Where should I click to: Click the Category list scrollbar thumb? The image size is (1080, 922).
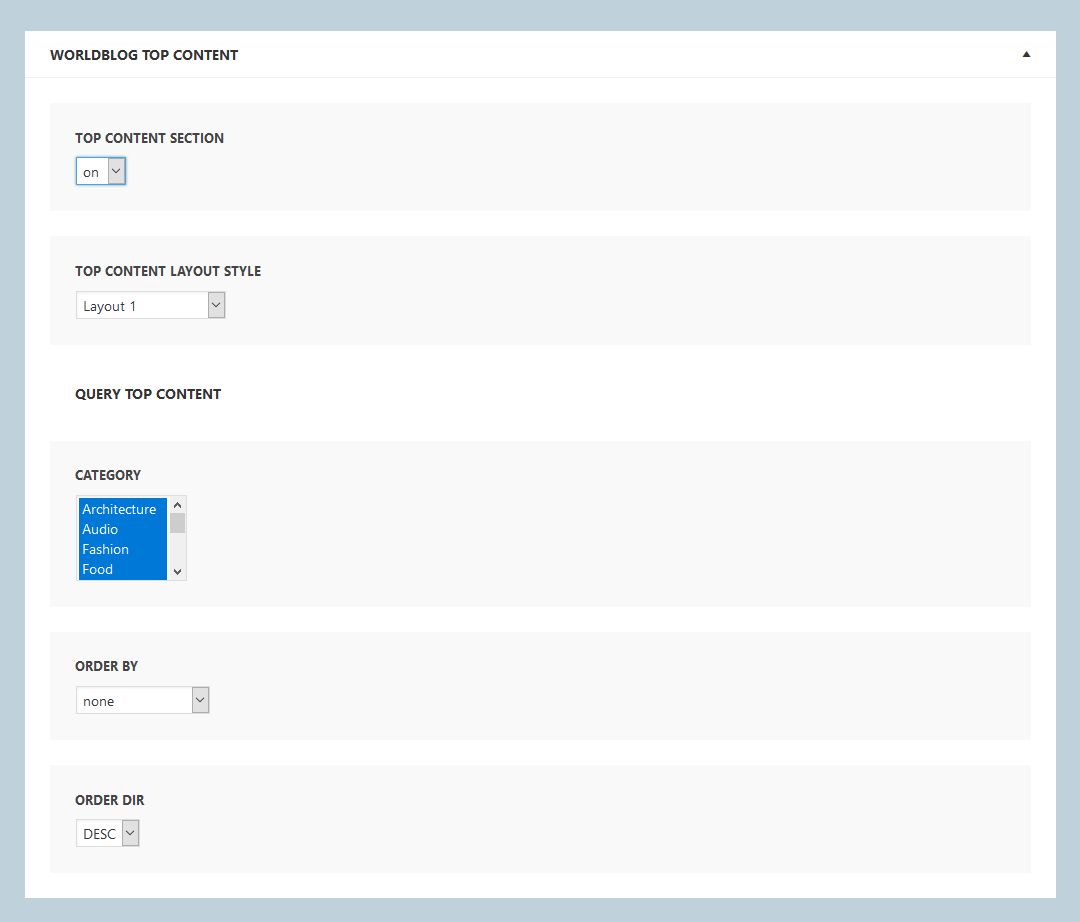click(x=177, y=523)
